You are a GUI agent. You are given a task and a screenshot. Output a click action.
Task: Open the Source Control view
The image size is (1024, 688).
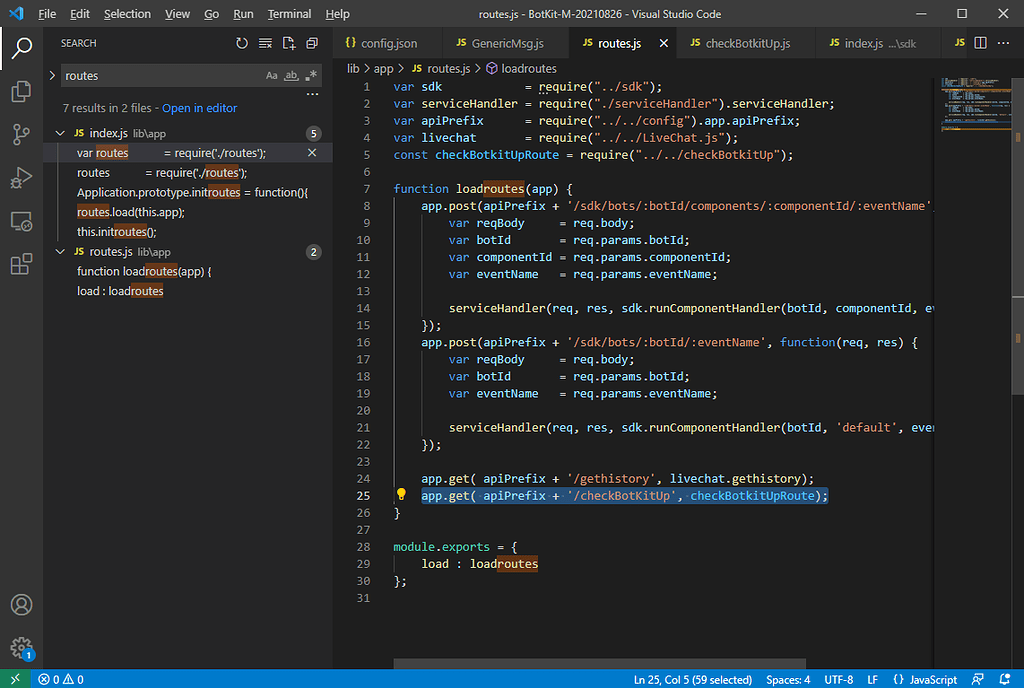pyautogui.click(x=22, y=135)
